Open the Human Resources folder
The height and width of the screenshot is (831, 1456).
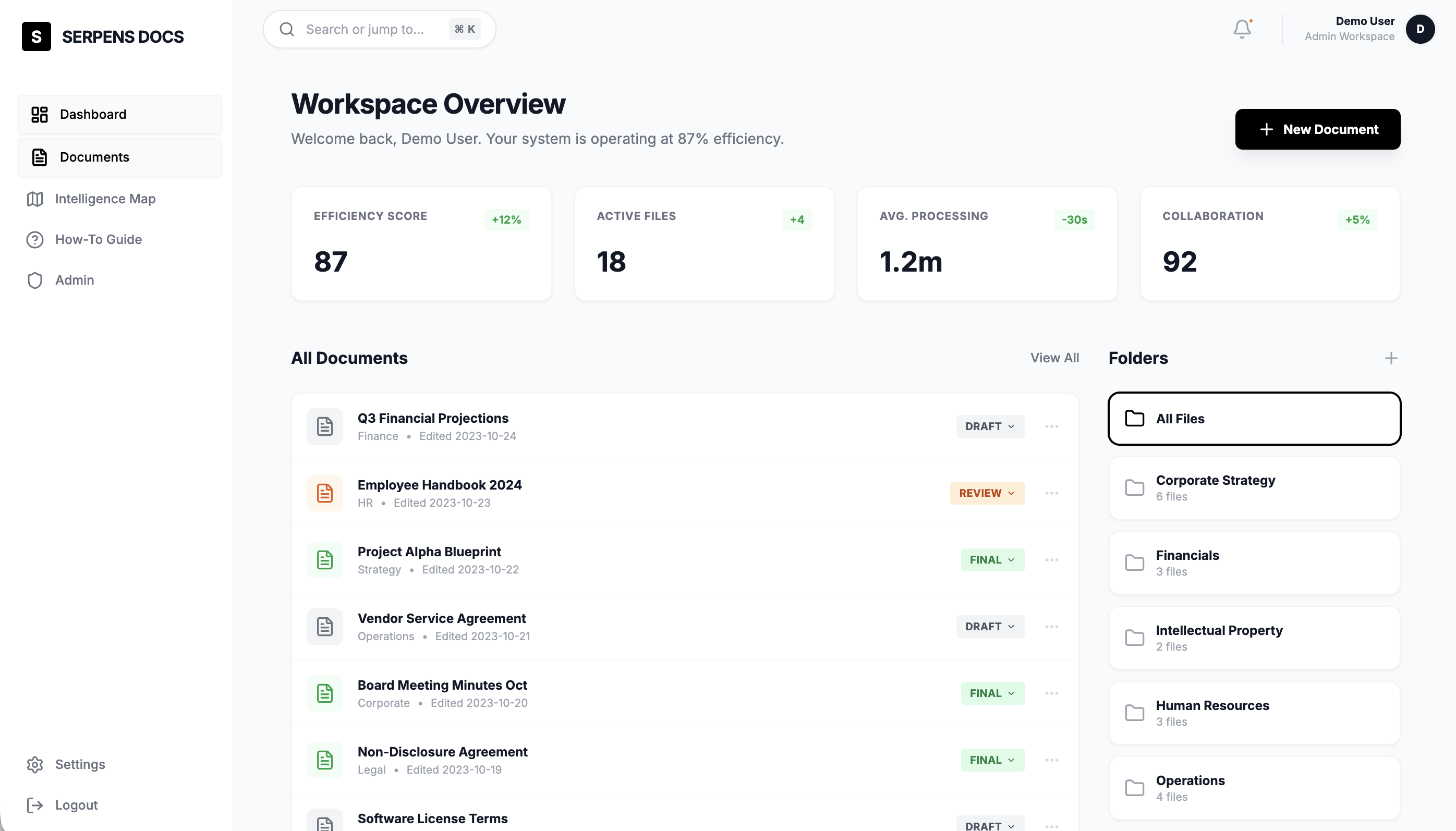[1254, 712]
